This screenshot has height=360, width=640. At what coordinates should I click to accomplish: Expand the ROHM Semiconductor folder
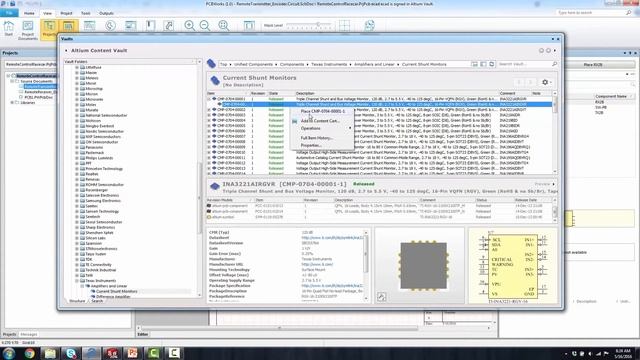click(x=77, y=185)
